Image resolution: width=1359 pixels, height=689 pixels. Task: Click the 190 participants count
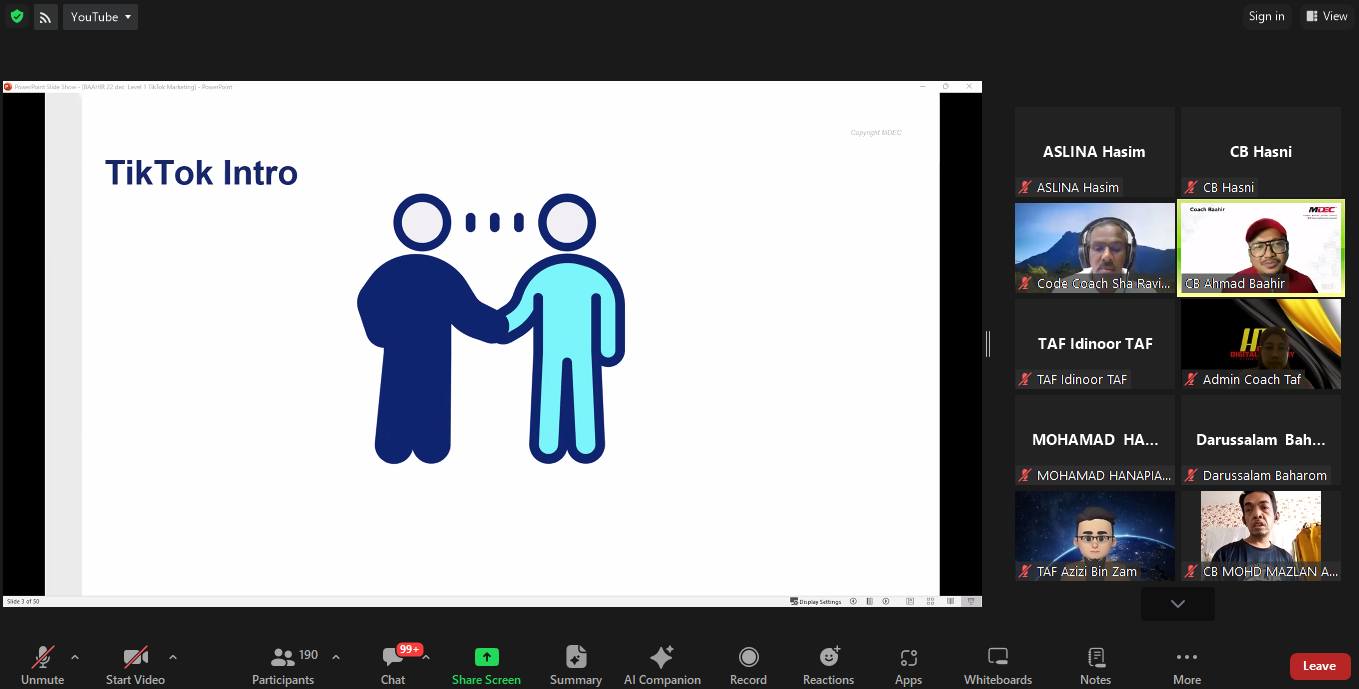pos(308,655)
